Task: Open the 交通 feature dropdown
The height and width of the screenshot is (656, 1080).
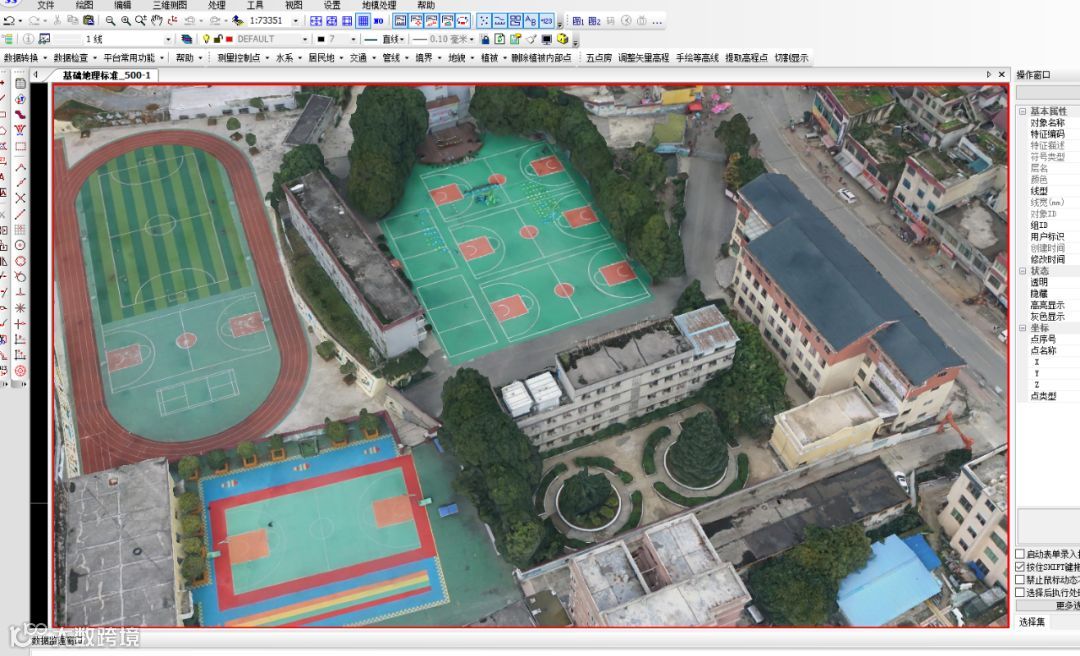Action: 363,58
